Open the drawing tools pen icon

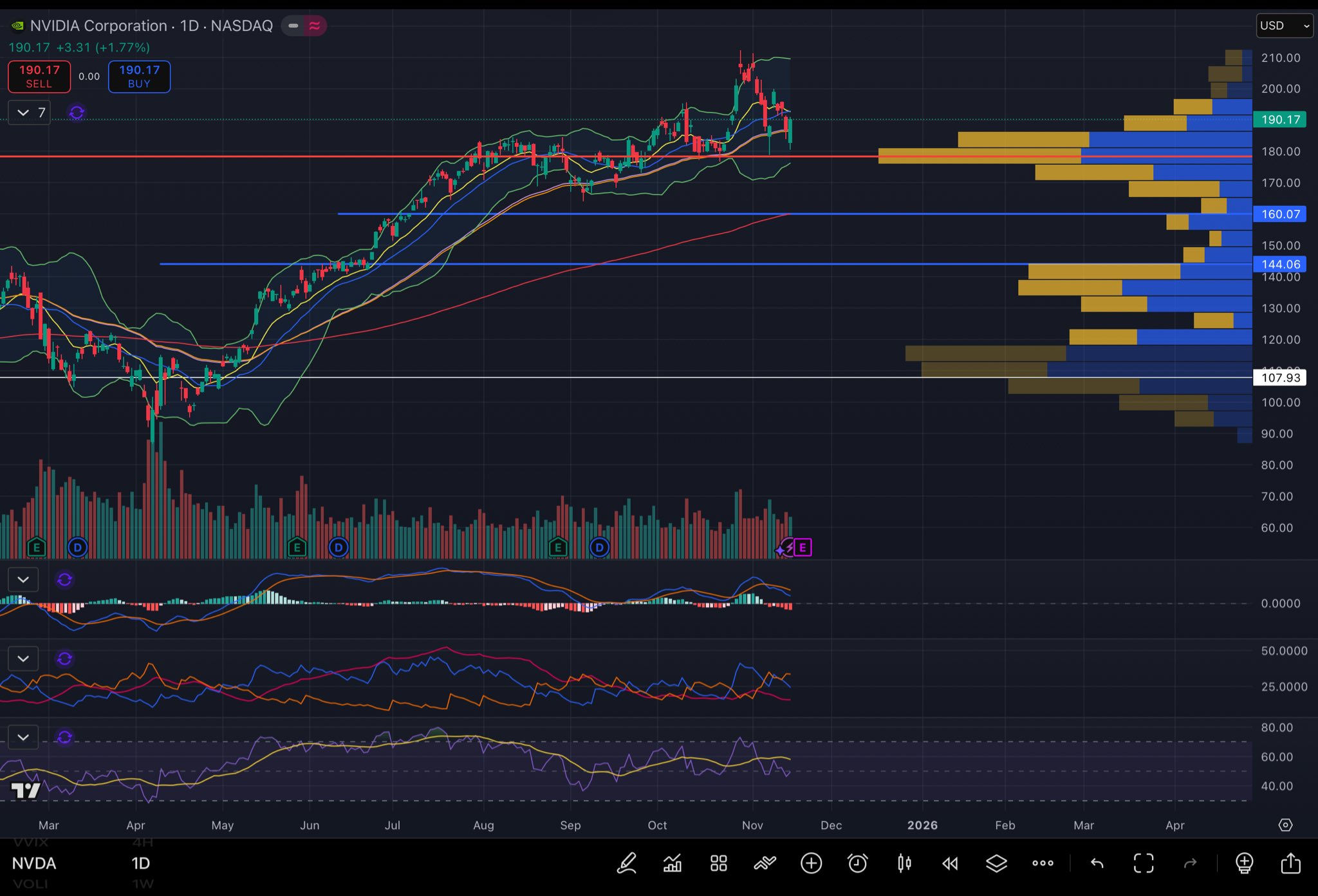[x=626, y=863]
